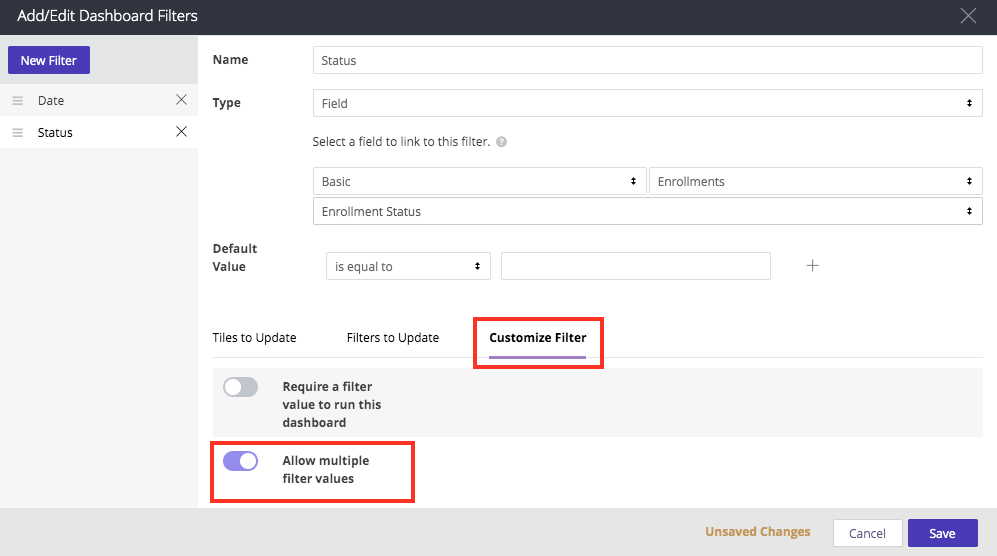The height and width of the screenshot is (556, 997).
Task: Switch to Filters to Update tab
Action: pos(392,338)
